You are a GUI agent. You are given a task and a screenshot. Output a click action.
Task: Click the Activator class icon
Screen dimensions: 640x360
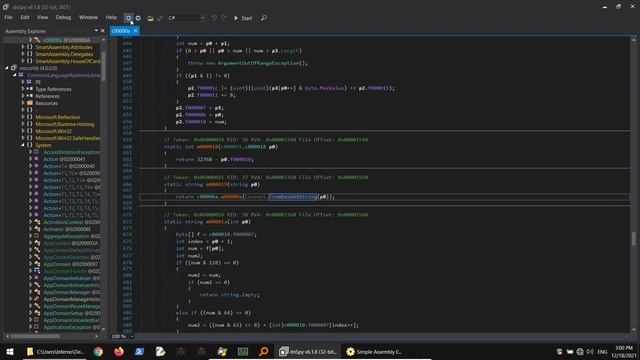coord(37,229)
